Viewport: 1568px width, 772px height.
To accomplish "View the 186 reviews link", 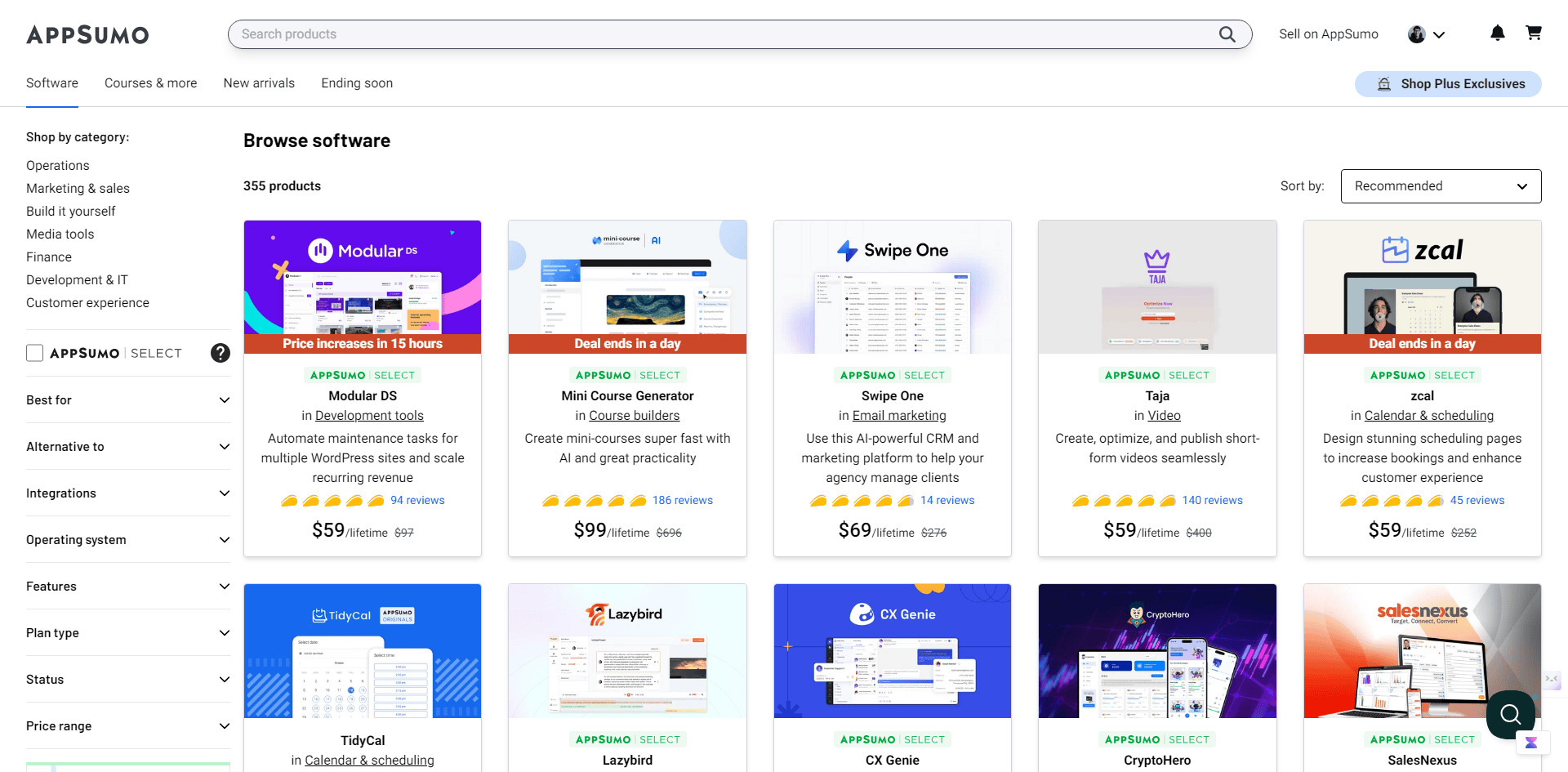I will pyautogui.click(x=683, y=501).
